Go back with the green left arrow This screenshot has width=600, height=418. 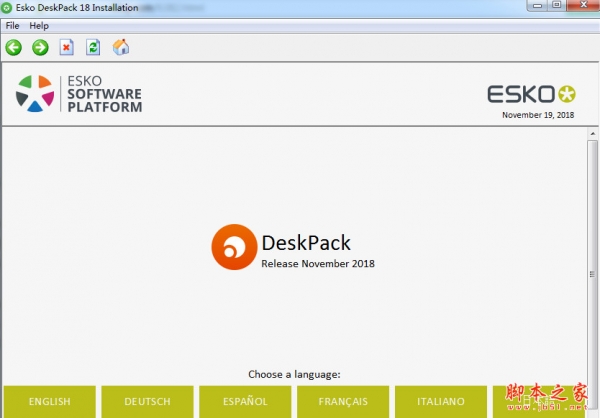[x=14, y=48]
